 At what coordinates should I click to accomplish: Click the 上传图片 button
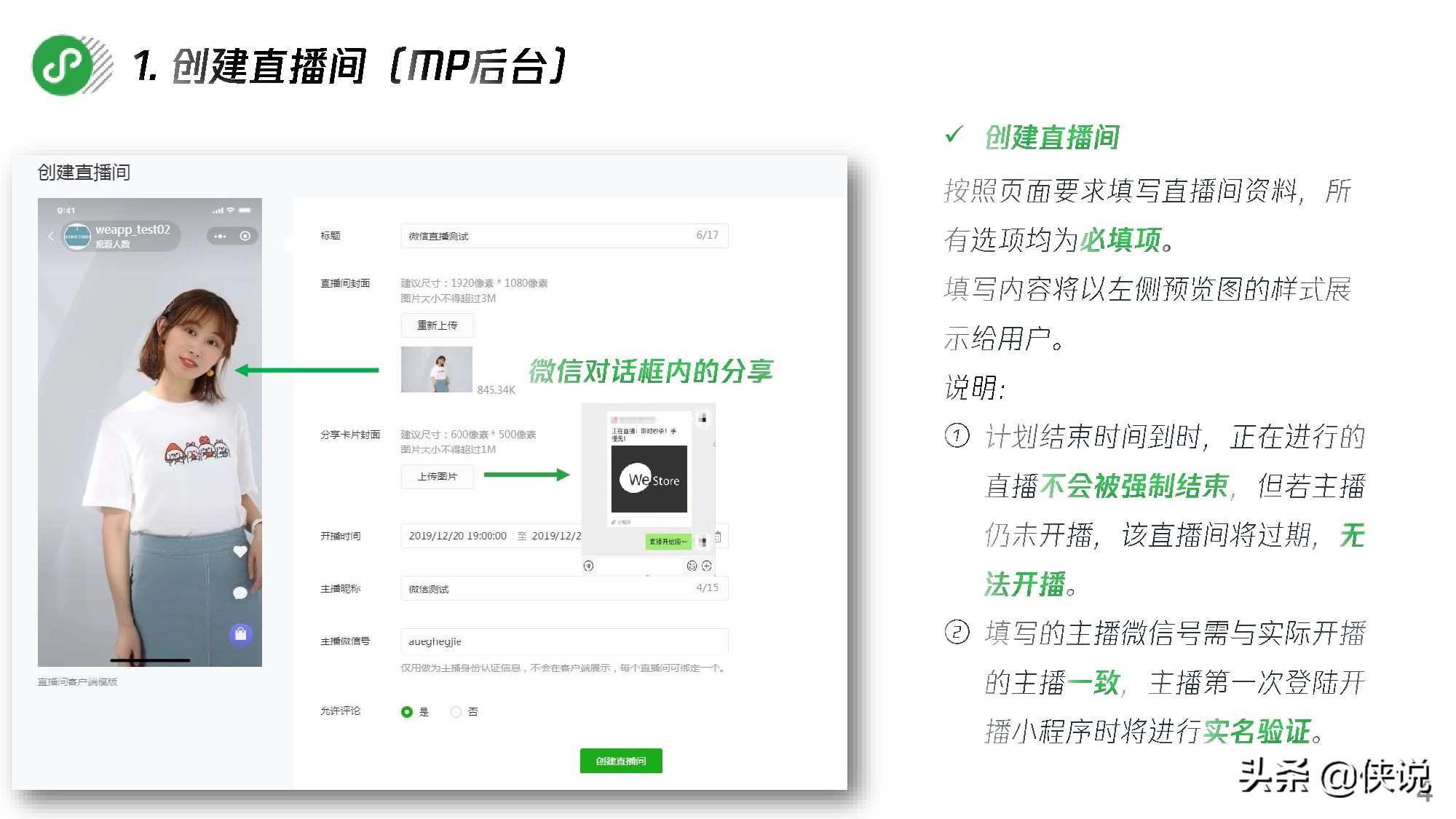pyautogui.click(x=438, y=477)
